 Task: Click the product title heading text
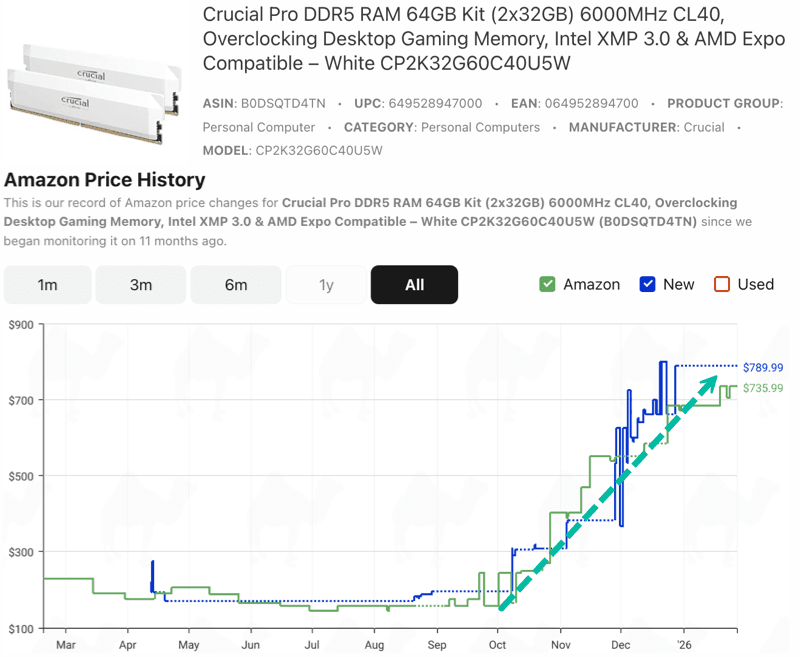click(x=490, y=39)
